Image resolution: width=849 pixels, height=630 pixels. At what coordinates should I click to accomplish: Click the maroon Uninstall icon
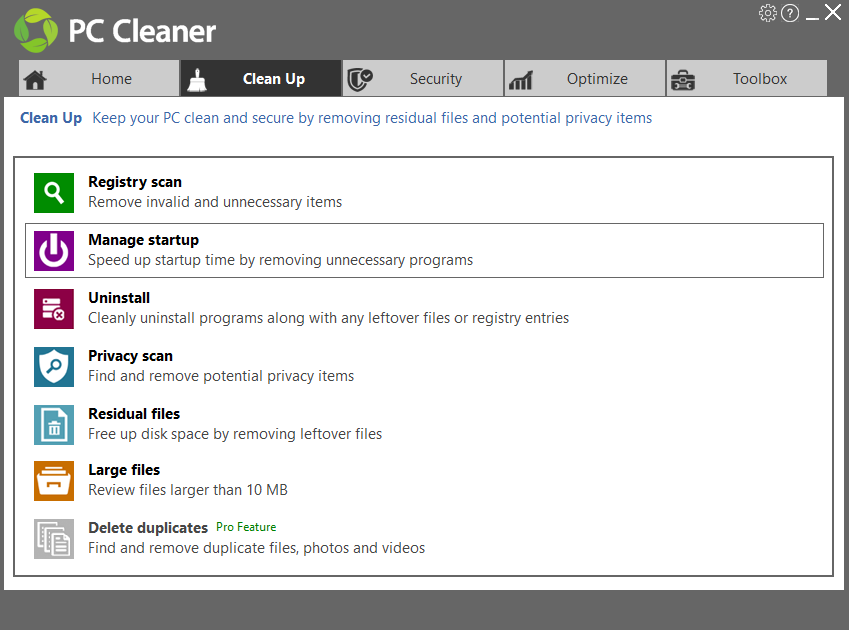[54, 309]
